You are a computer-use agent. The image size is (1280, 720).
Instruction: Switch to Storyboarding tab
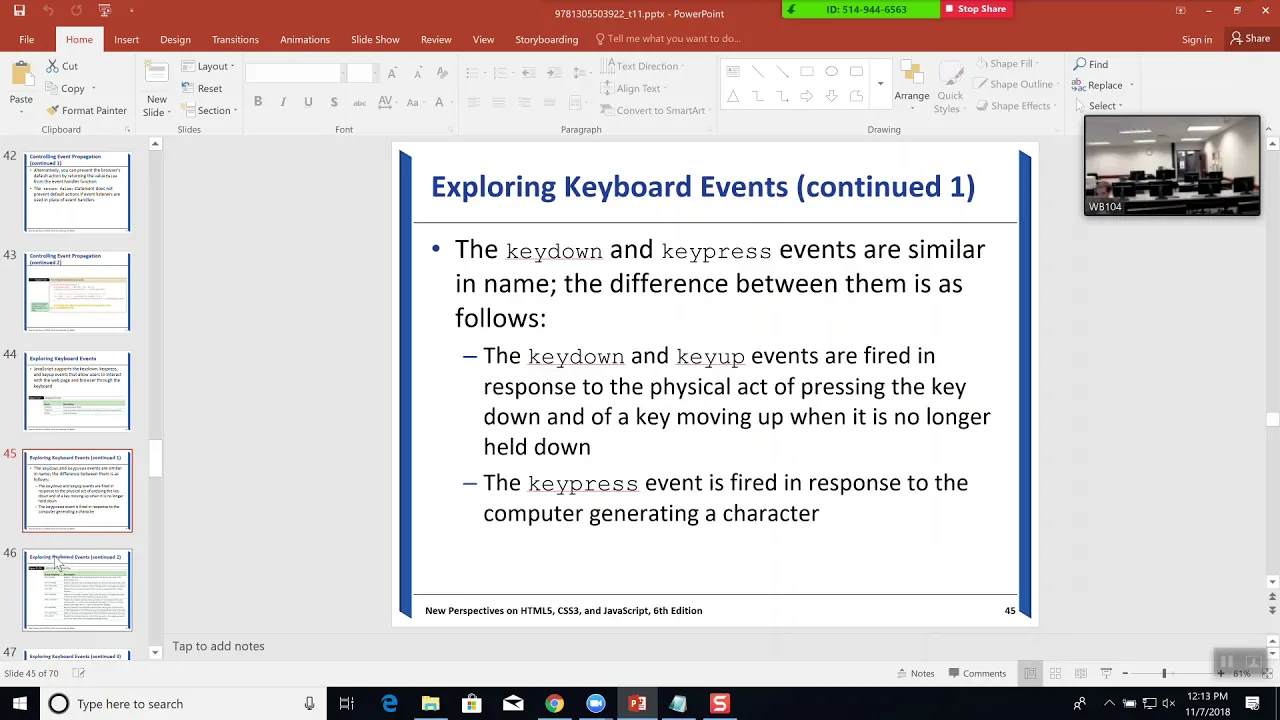pos(546,39)
